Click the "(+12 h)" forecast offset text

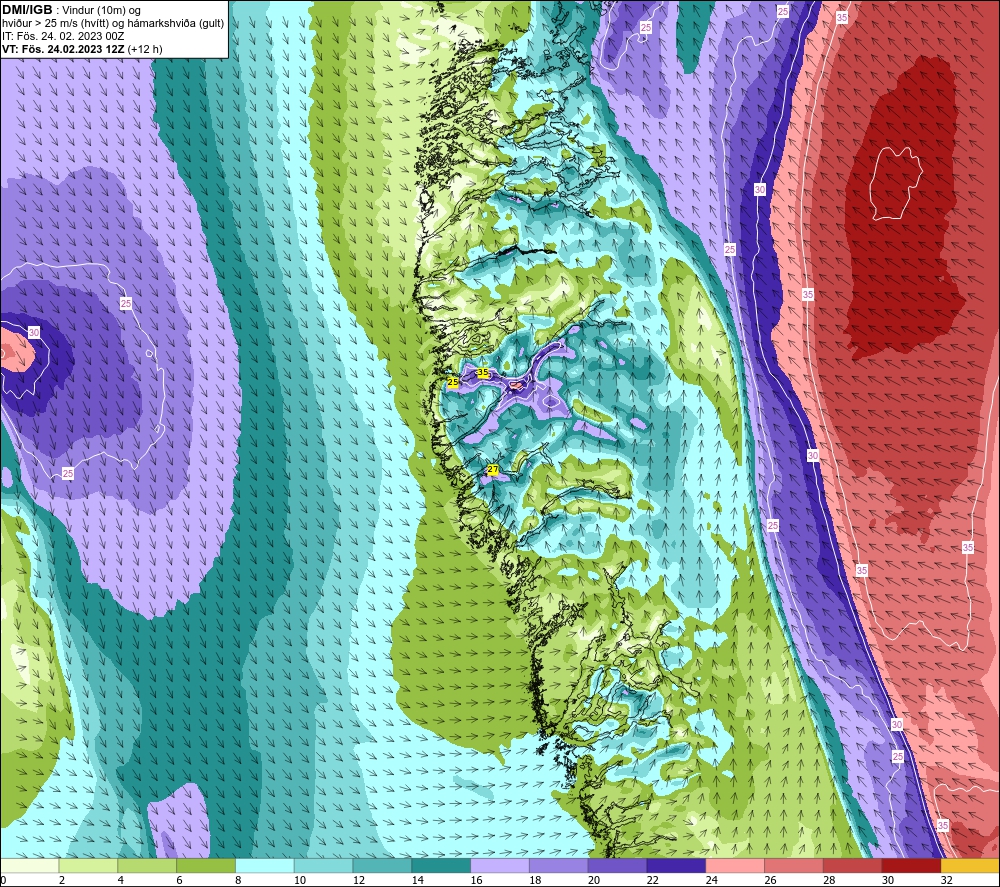point(145,49)
